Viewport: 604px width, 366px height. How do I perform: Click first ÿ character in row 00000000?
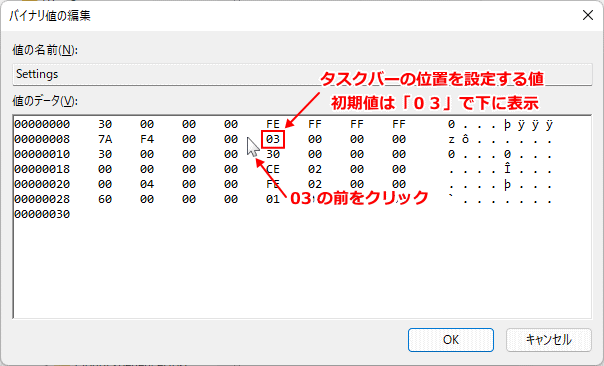tap(521, 124)
